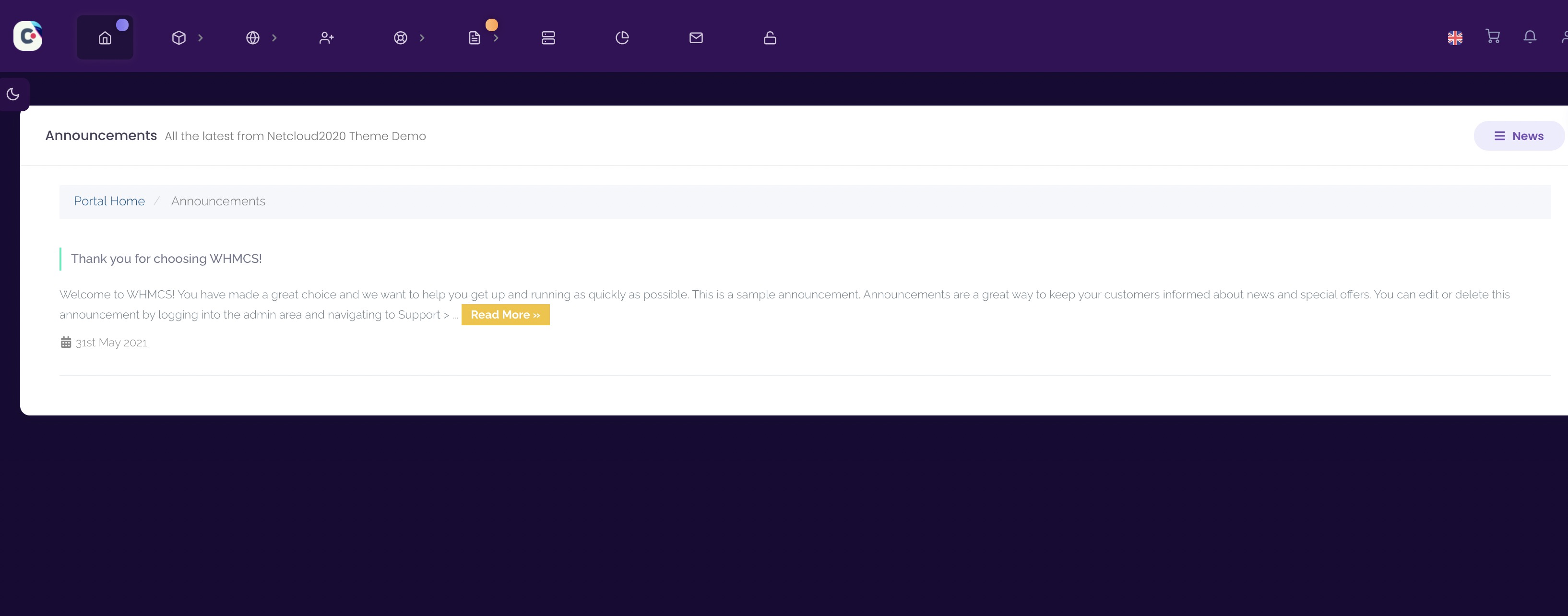
Task: Open the UK flag language selector
Action: 1455,38
